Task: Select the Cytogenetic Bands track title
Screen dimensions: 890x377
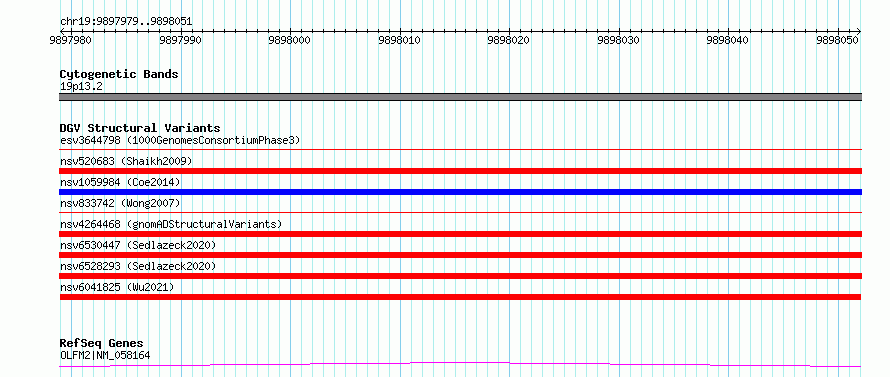Action: 119,74
